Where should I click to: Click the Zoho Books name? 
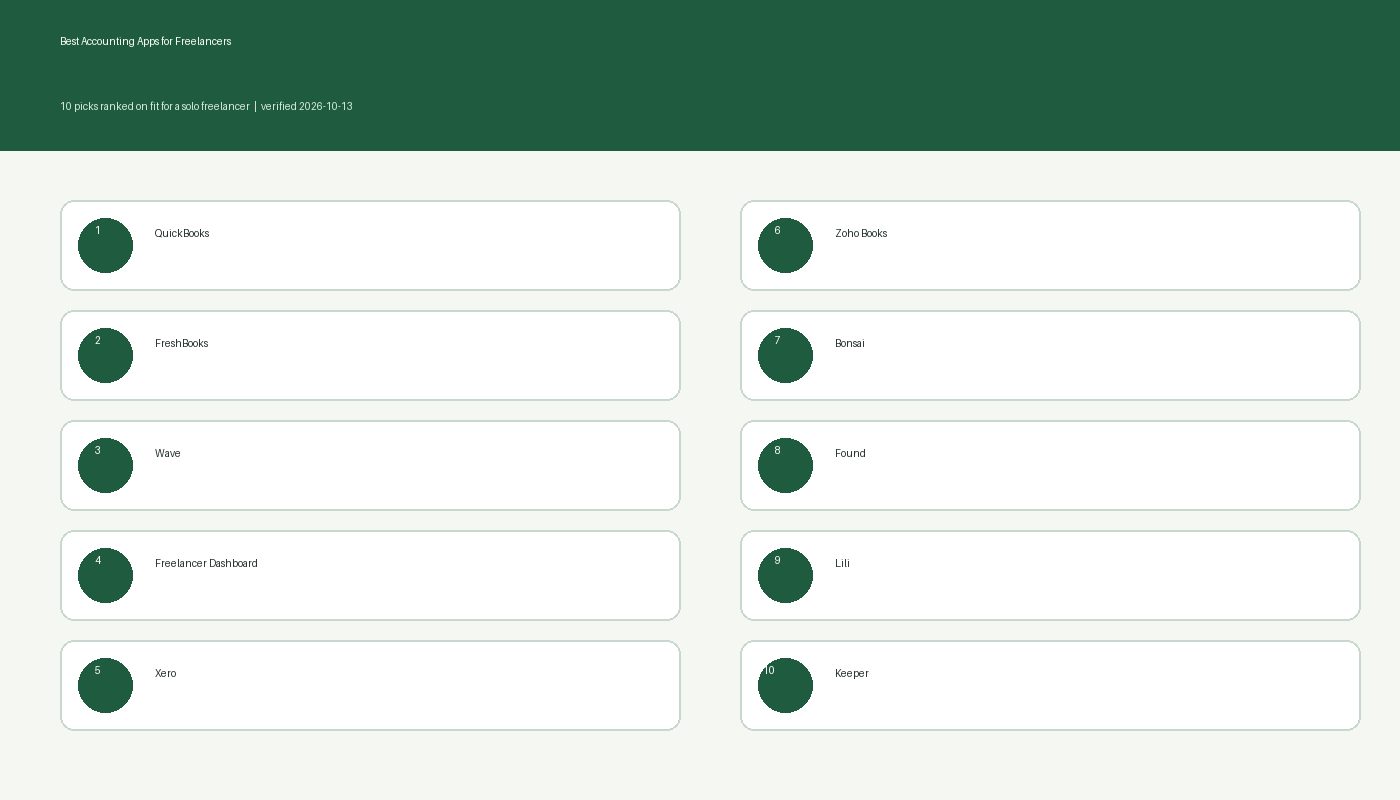point(861,233)
